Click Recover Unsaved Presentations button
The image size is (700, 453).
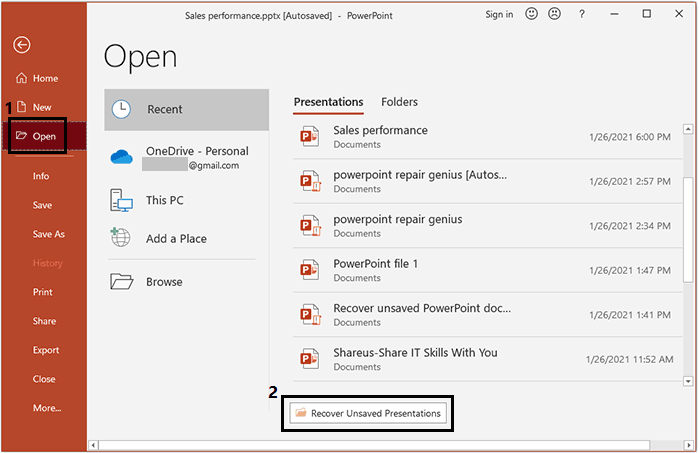point(368,413)
